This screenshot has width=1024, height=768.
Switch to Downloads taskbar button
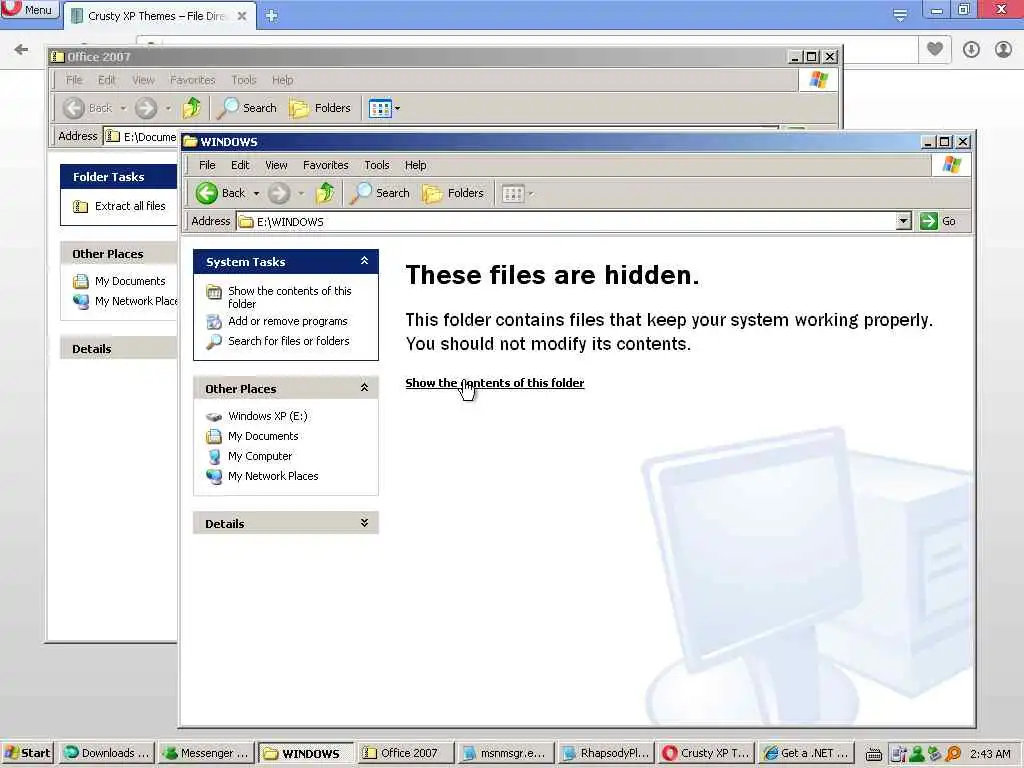(108, 753)
